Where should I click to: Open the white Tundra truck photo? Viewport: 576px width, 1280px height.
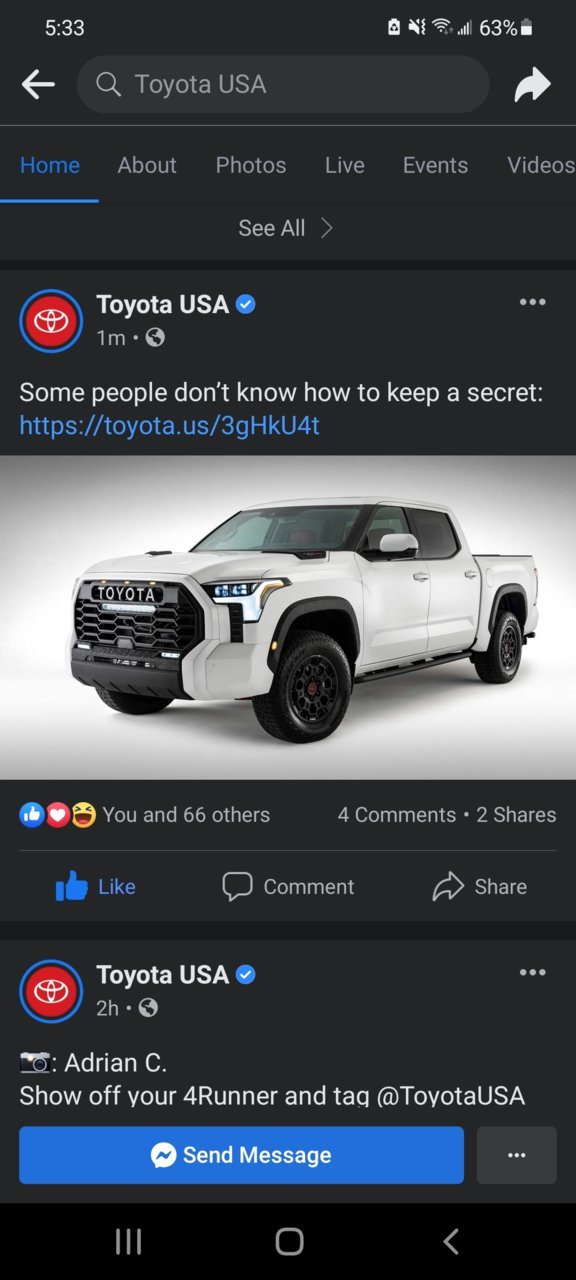coord(288,617)
